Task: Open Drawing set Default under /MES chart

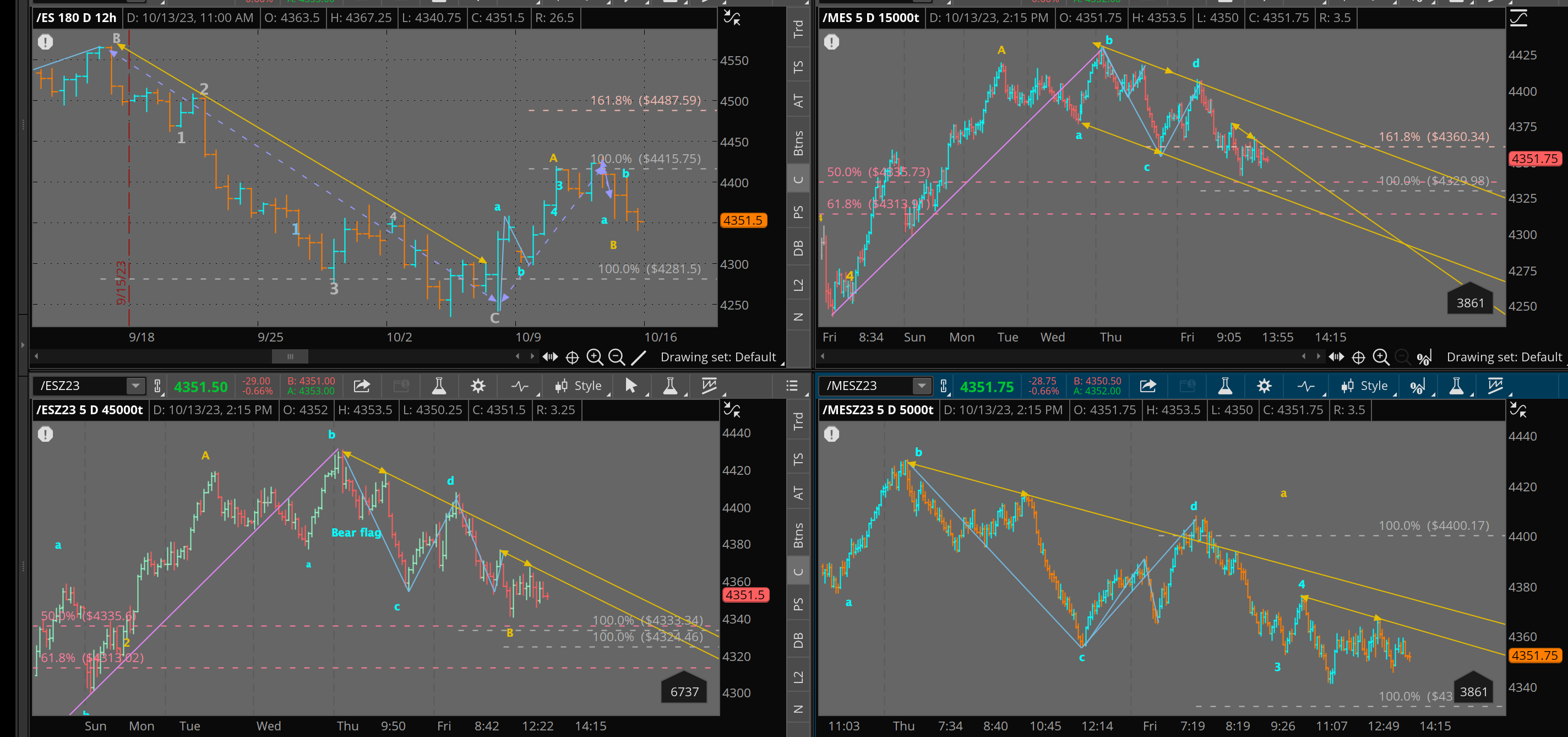Action: pos(1504,357)
